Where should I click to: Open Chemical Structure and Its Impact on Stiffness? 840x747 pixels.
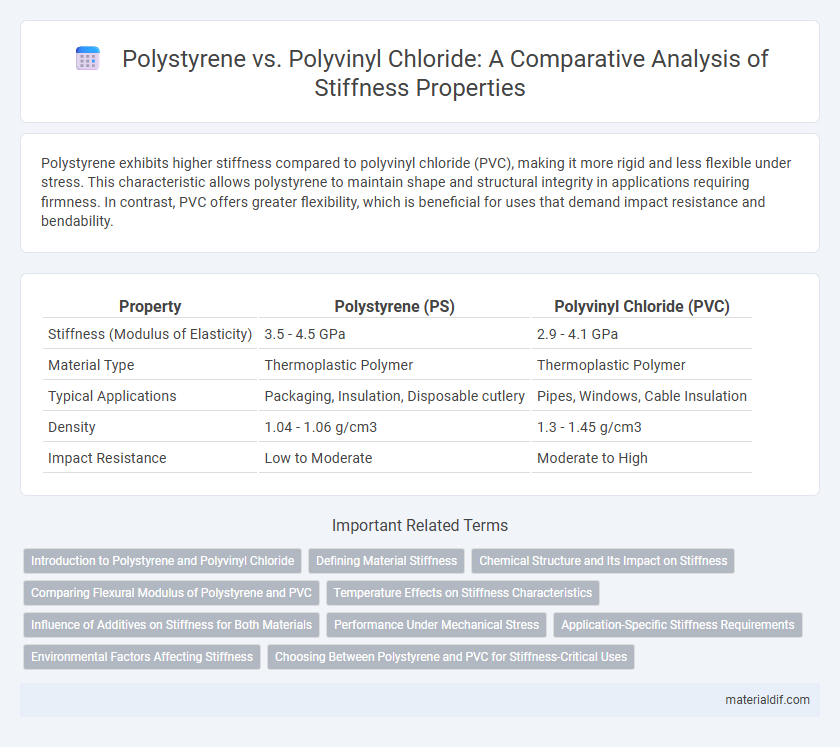[x=603, y=561]
